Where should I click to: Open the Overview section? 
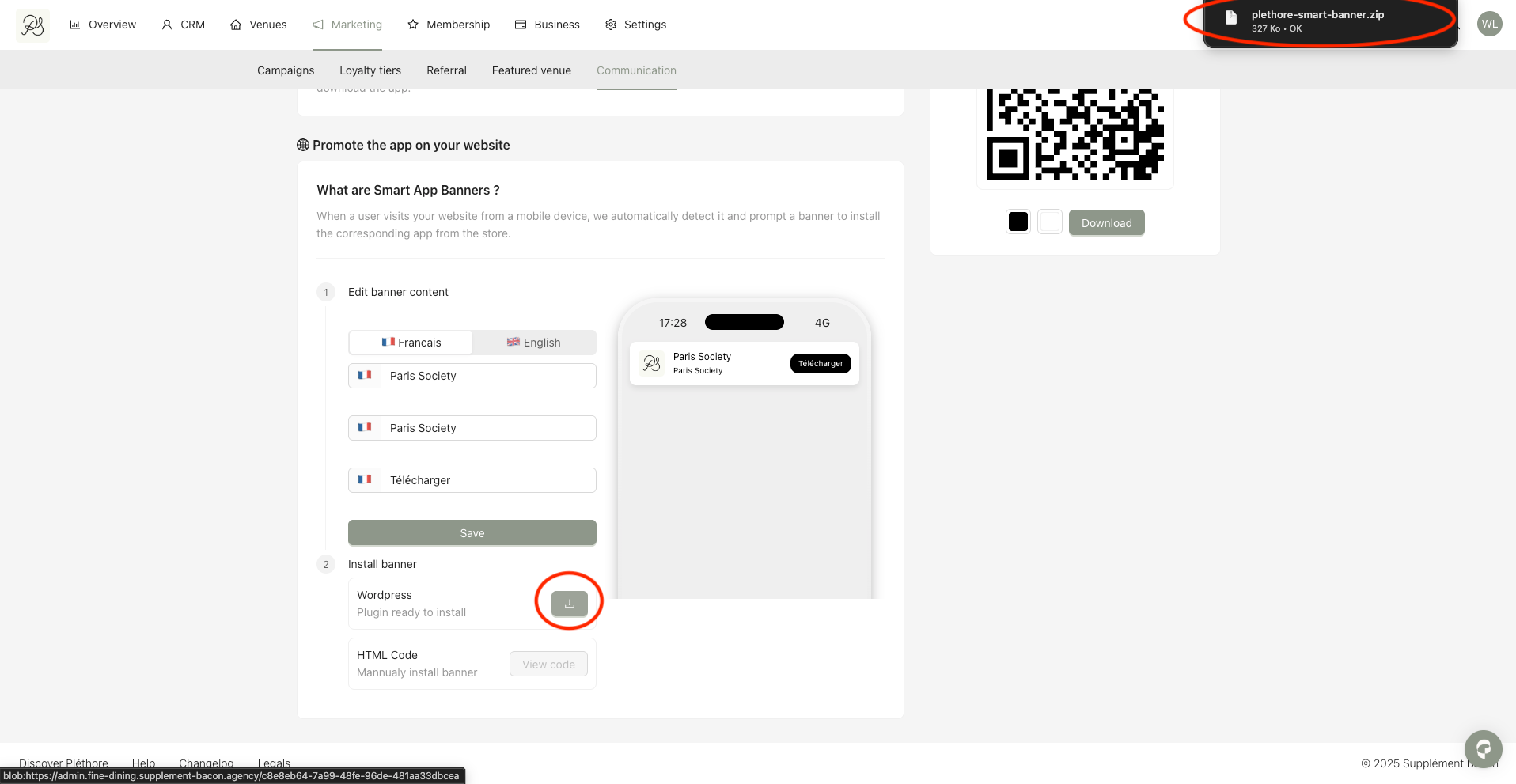tap(103, 25)
